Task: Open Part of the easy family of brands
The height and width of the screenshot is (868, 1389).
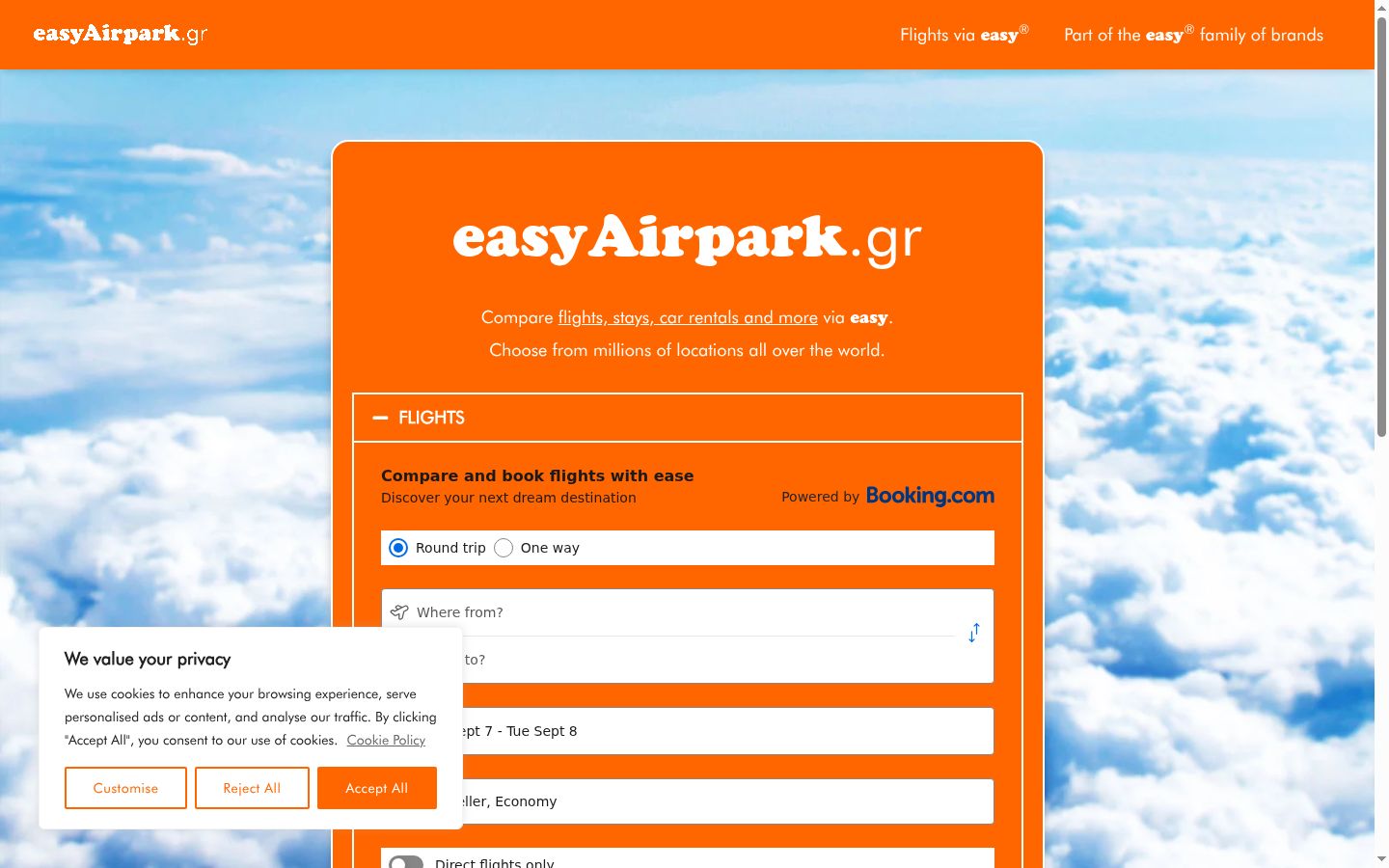Action: click(1194, 35)
